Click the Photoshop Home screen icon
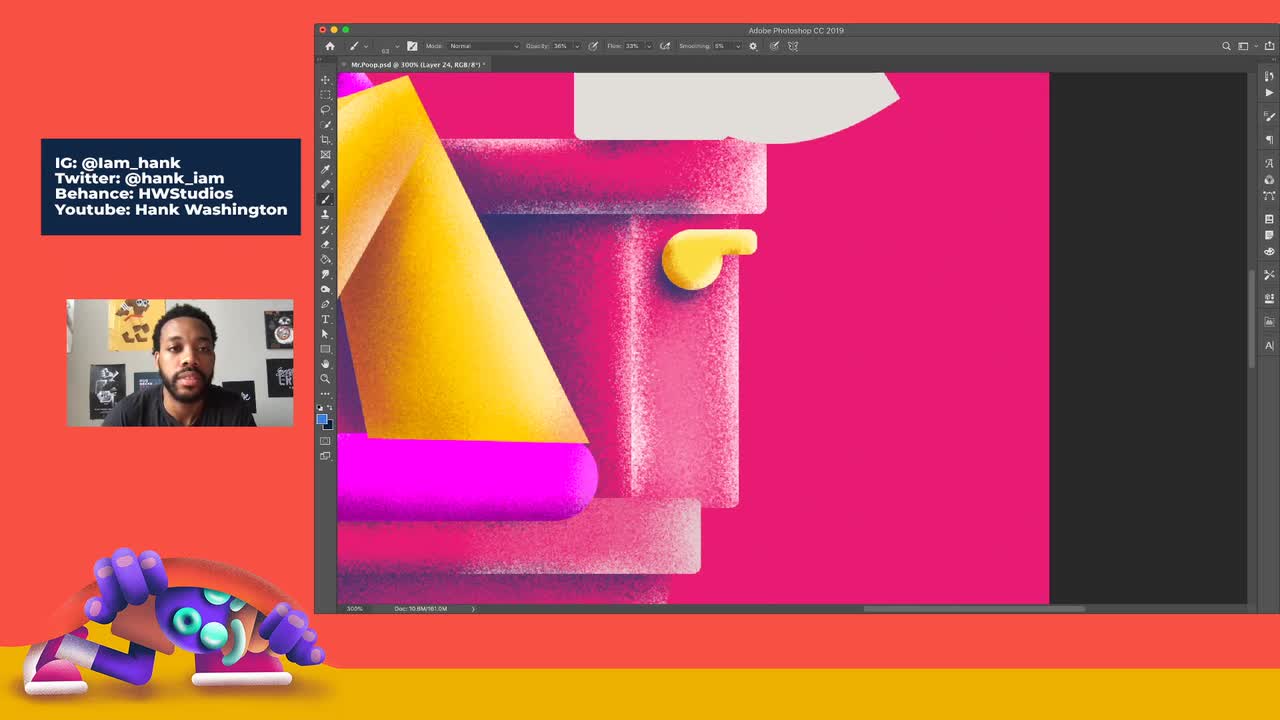1280x720 pixels. pyautogui.click(x=330, y=46)
